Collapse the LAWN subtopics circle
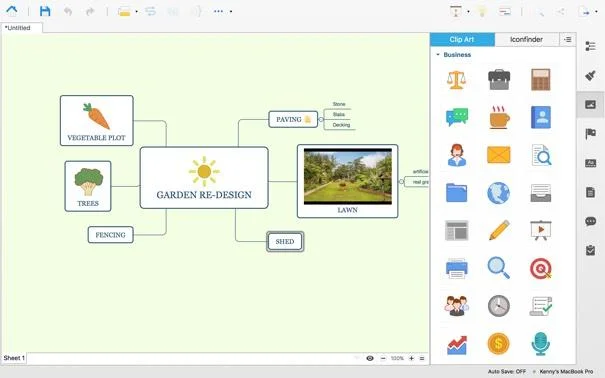605x378 pixels. [401, 181]
